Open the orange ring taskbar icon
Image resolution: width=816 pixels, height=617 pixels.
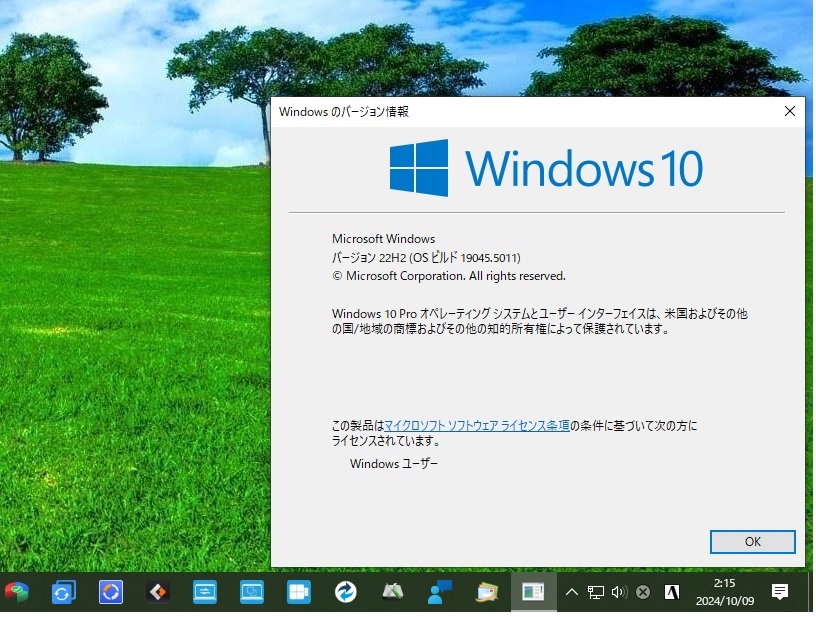[x=111, y=592]
